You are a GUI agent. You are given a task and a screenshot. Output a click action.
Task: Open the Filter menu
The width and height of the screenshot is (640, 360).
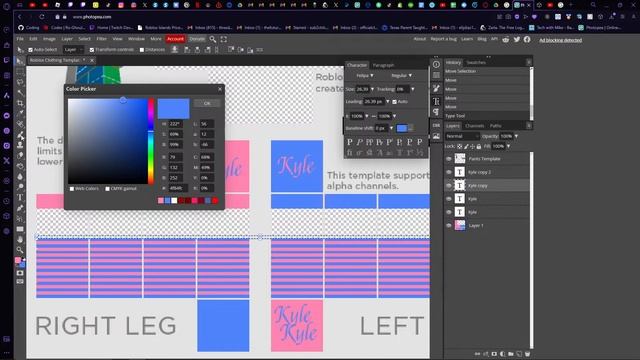click(101, 39)
